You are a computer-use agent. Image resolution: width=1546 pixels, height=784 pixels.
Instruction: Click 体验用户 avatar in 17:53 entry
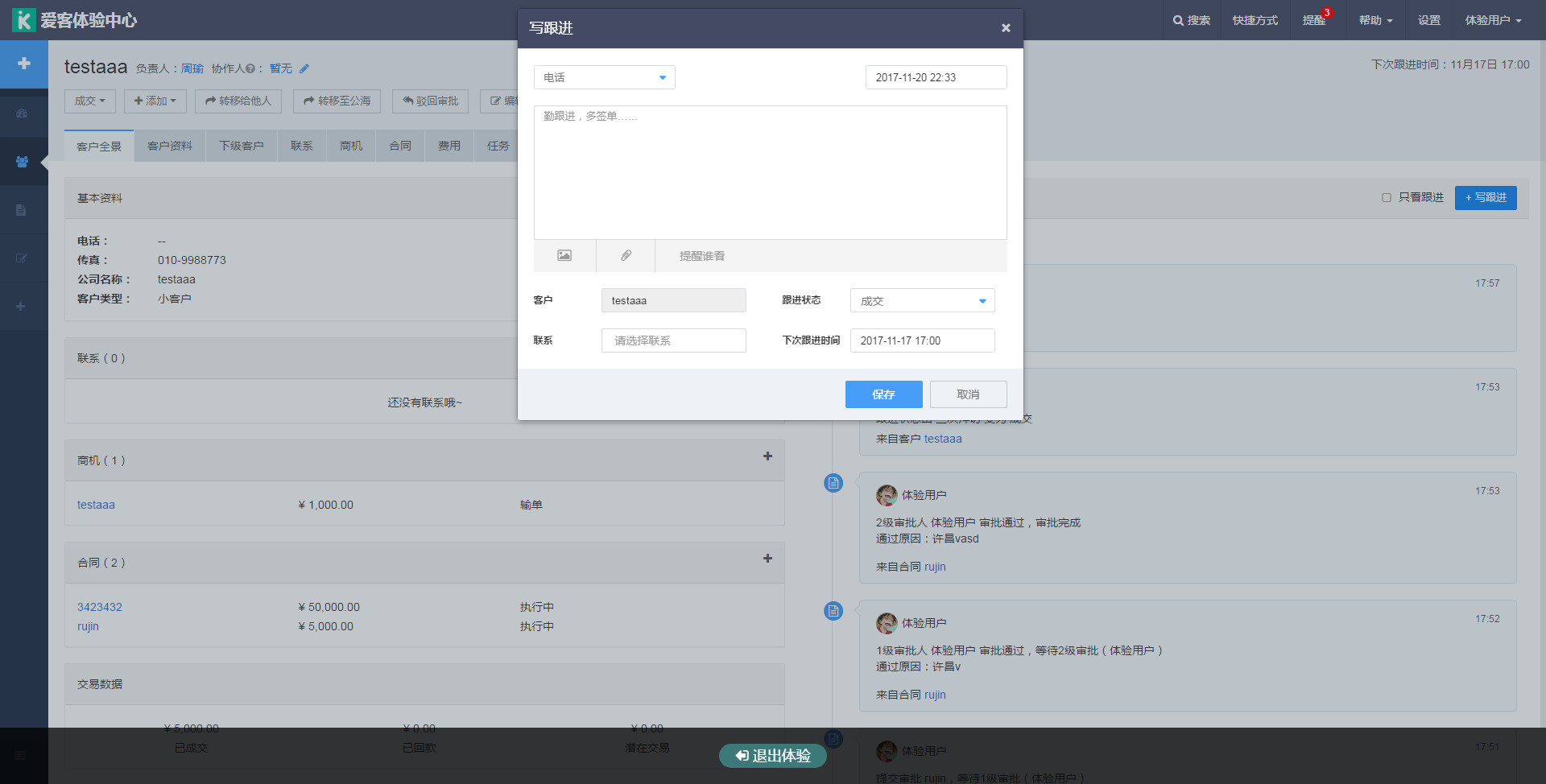[x=887, y=495]
